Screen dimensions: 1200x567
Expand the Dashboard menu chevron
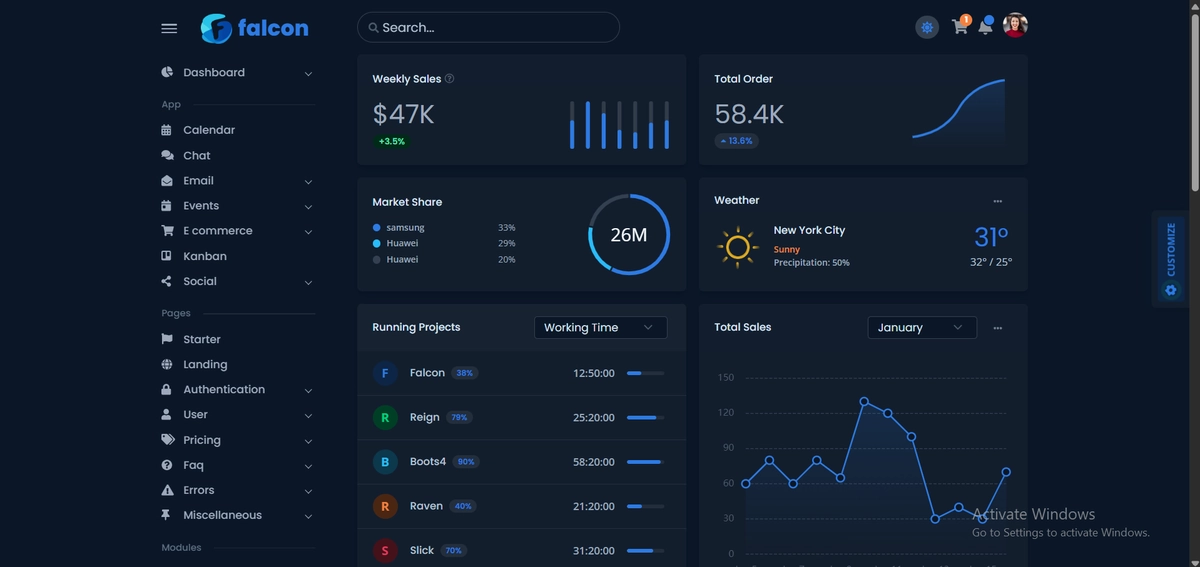tap(308, 73)
